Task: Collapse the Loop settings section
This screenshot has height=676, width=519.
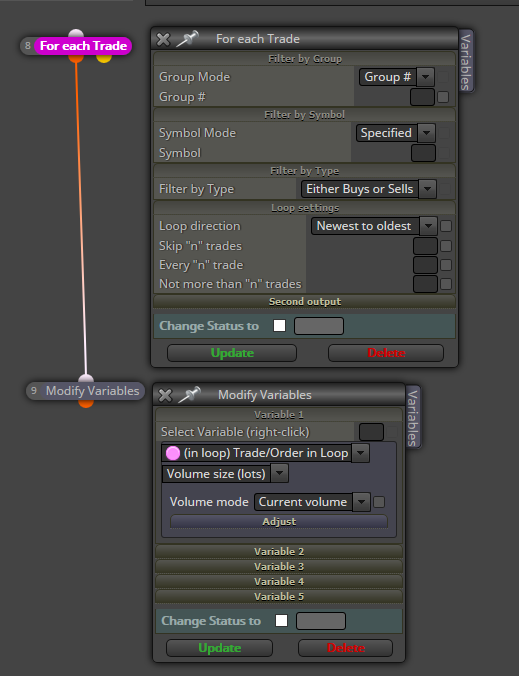Action: [304, 208]
